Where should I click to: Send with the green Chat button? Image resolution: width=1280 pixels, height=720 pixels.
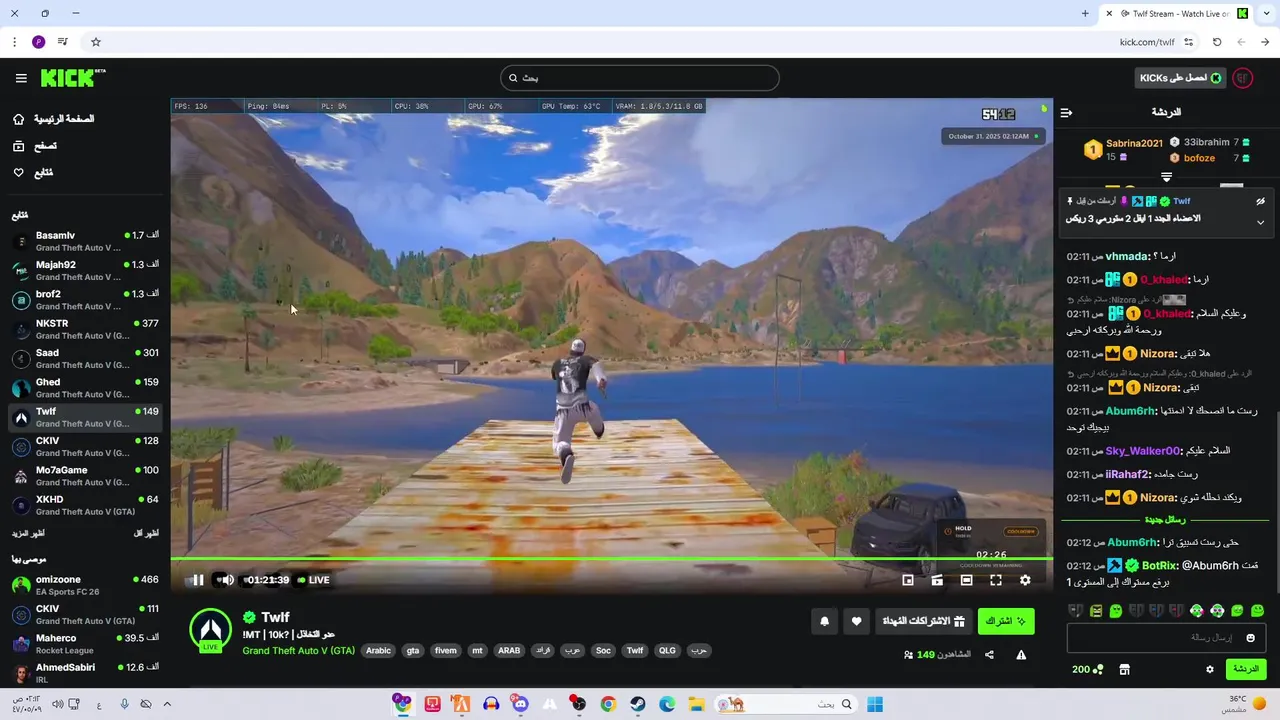click(x=1245, y=669)
